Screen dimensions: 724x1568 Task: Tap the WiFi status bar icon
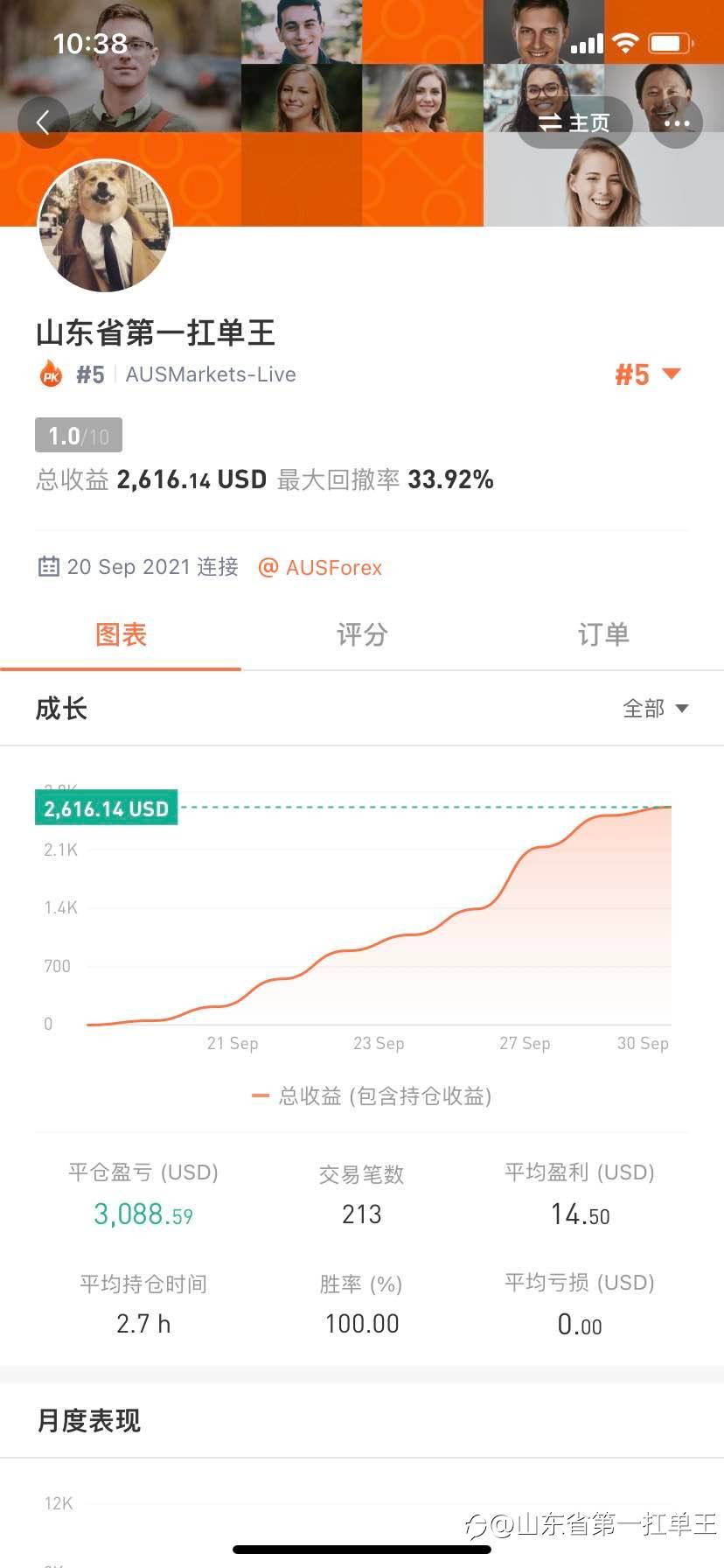pos(625,43)
